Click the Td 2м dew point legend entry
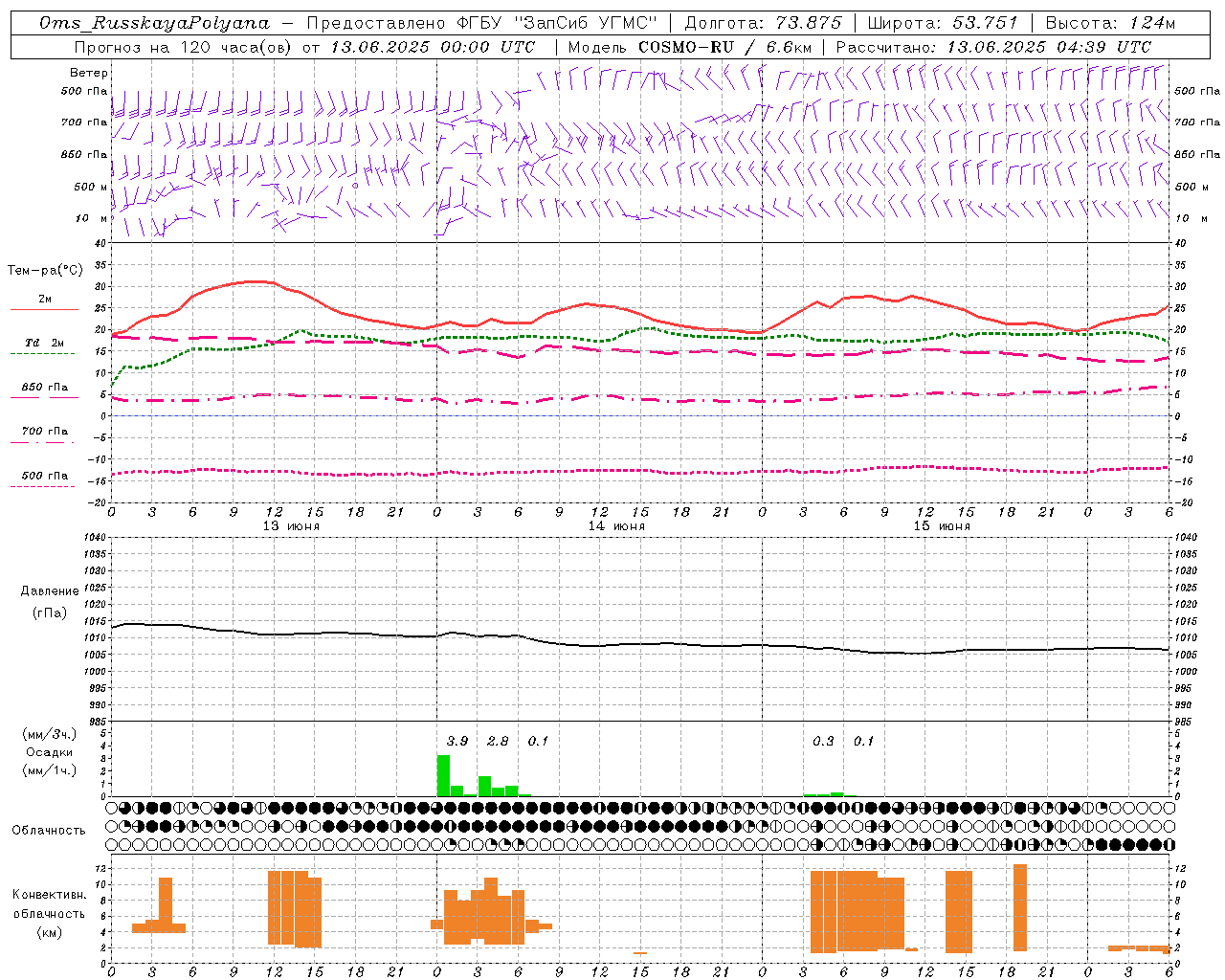Viewport: 1225px width, 980px height. 44,343
